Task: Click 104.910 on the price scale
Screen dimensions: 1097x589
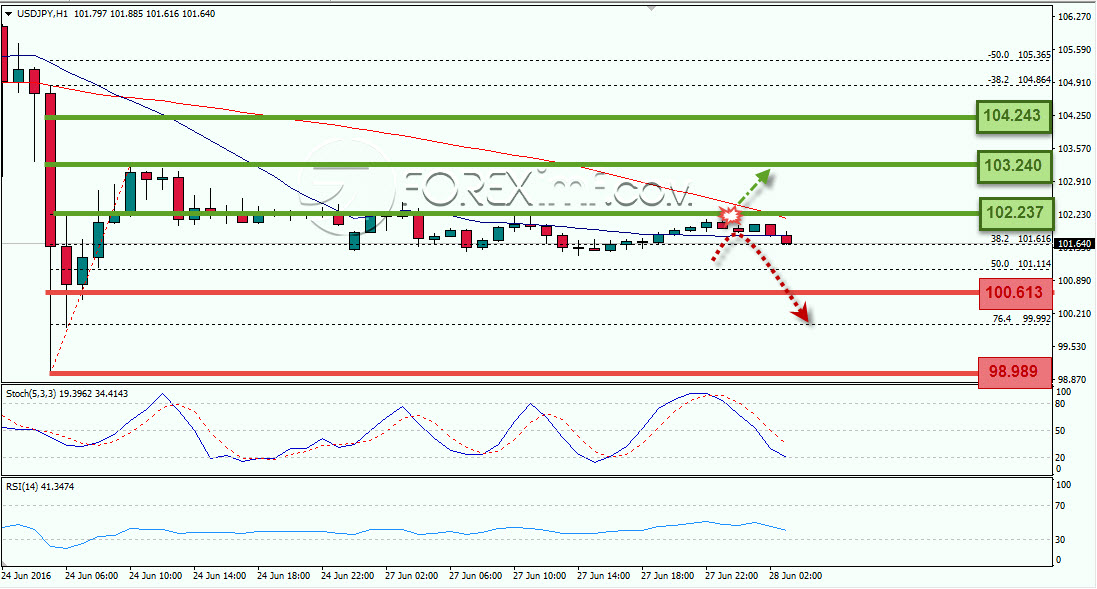Action: click(1075, 83)
